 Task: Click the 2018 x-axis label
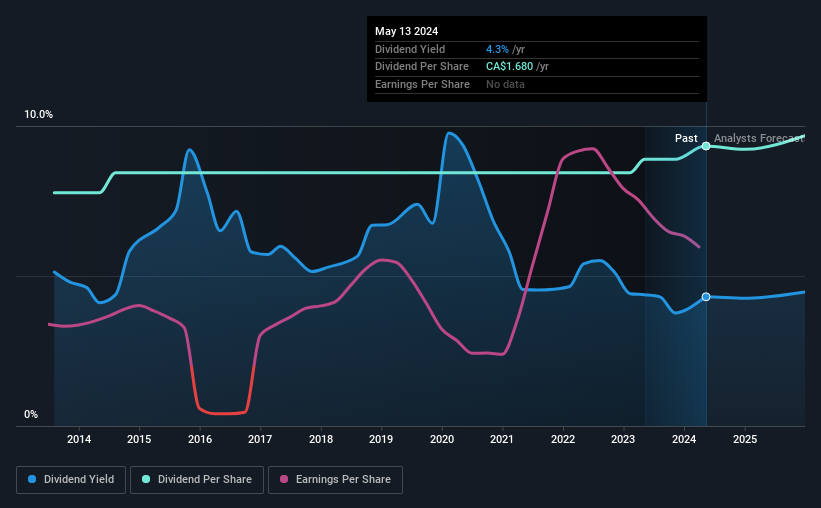321,439
